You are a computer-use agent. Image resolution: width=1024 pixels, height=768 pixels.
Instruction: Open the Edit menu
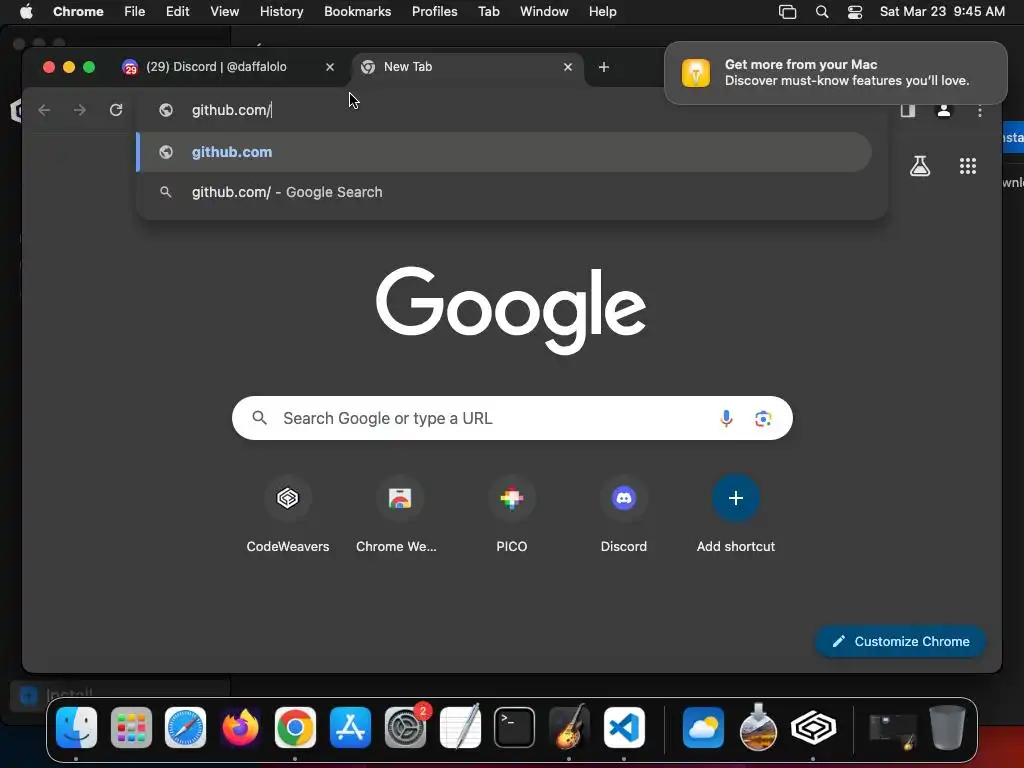[177, 12]
